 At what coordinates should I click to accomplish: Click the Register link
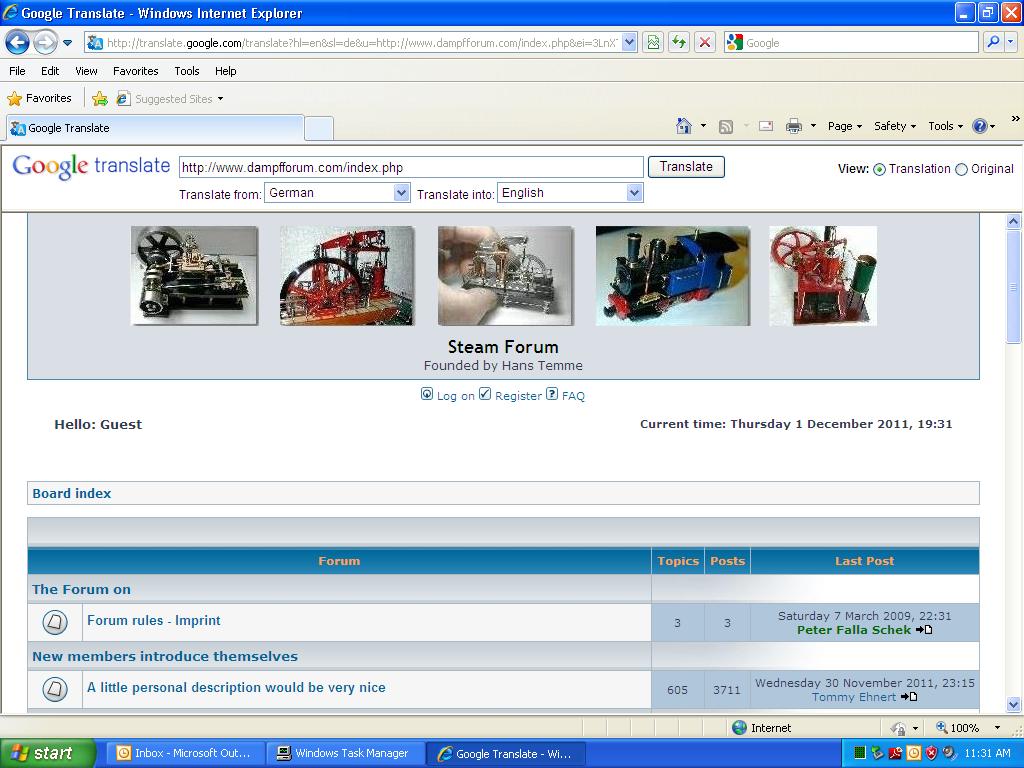click(519, 396)
